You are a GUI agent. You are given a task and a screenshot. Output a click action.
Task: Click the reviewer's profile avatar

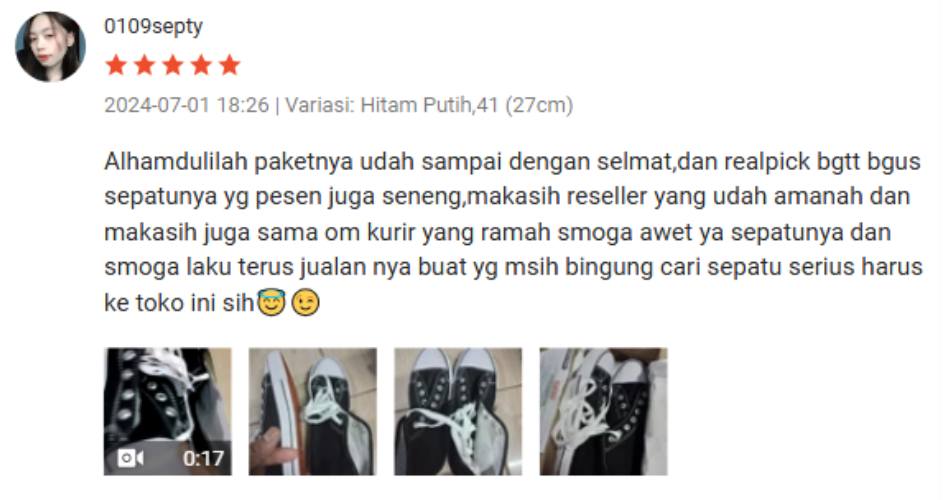coord(50,46)
